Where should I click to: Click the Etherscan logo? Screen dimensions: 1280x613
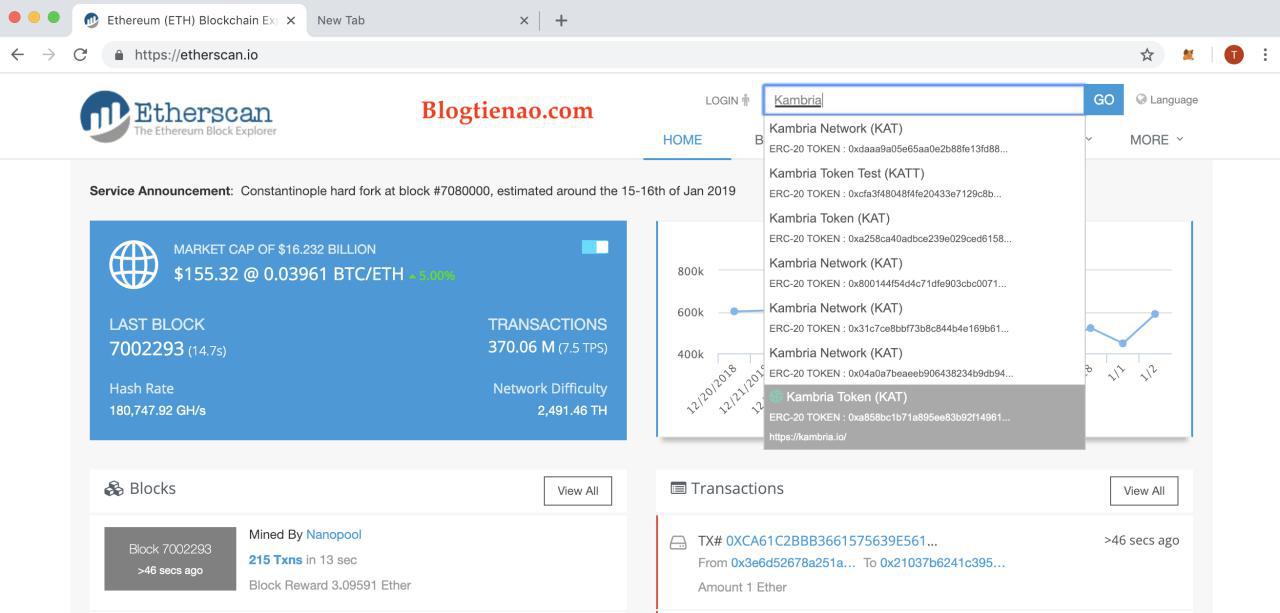[x=178, y=115]
